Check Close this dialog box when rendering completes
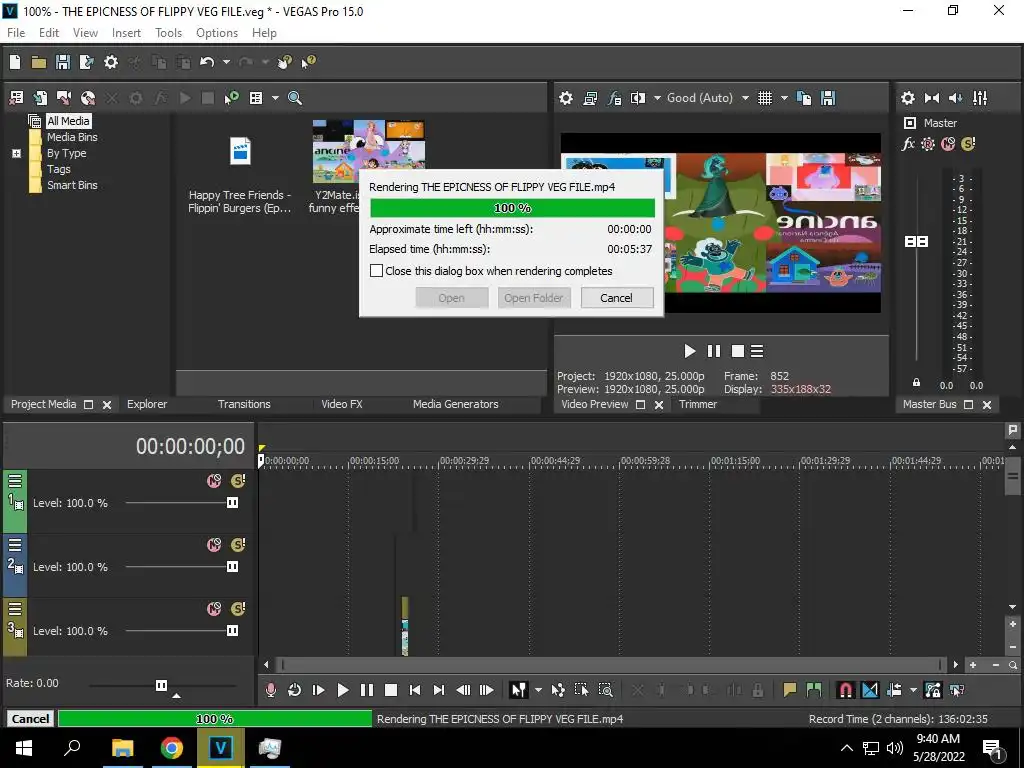 tap(376, 270)
